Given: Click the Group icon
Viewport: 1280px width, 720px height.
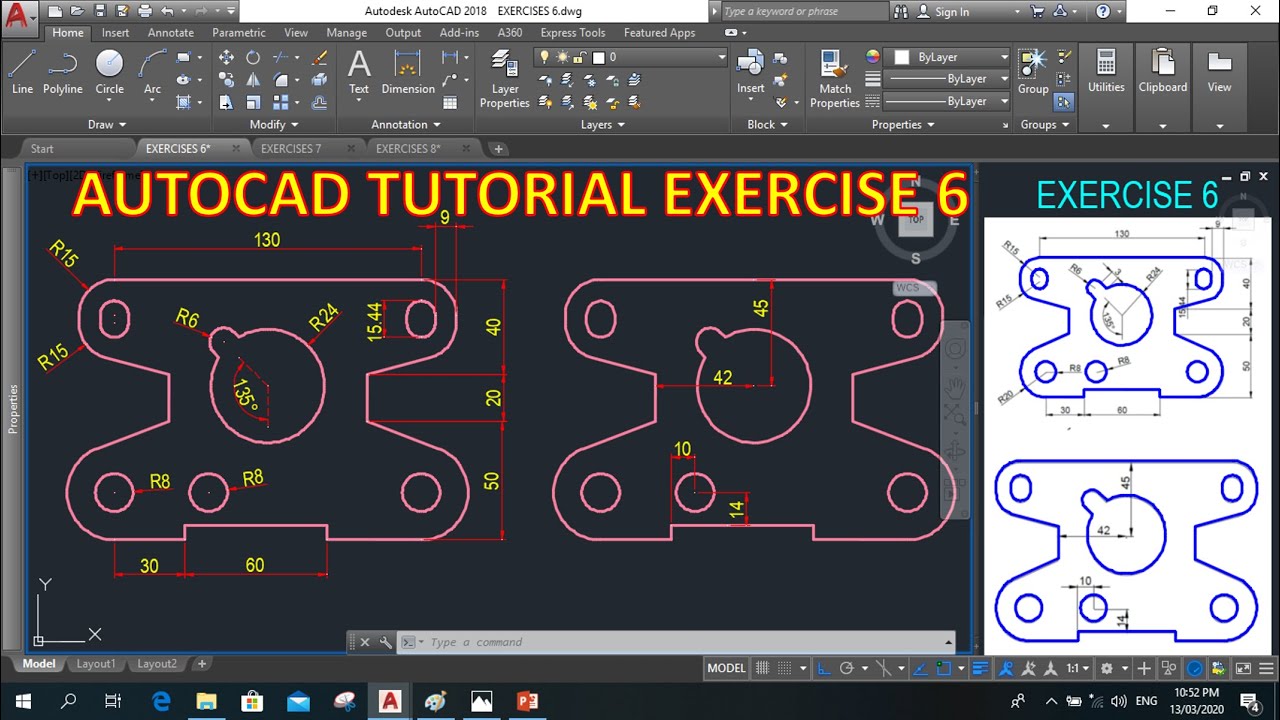Looking at the screenshot, I should pyautogui.click(x=1033, y=72).
